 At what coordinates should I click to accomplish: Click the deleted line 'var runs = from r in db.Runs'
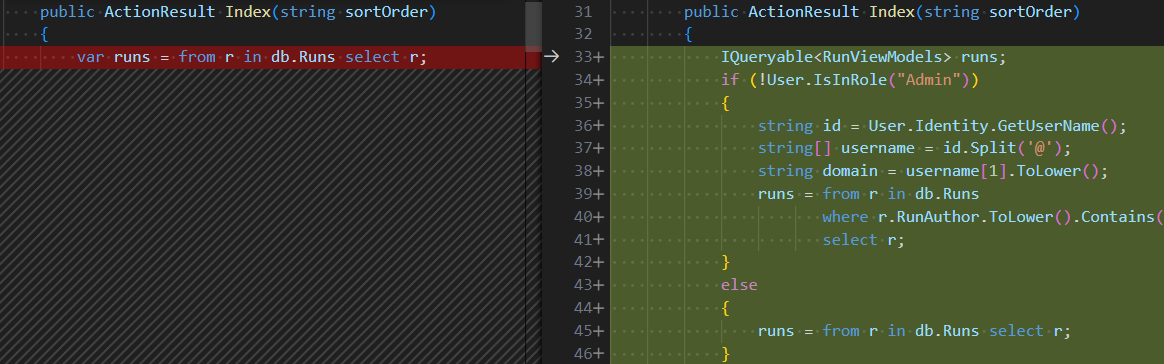[x=263, y=57]
